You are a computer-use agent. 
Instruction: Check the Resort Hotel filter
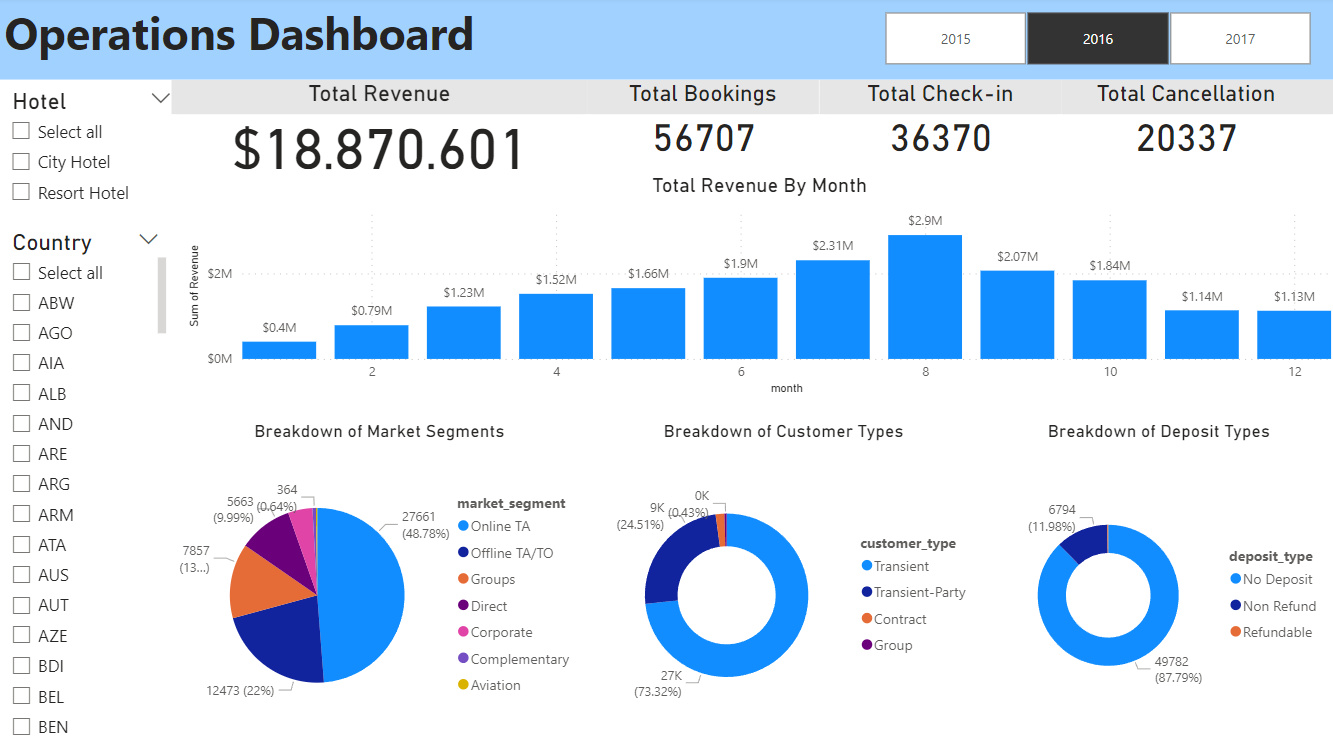pyautogui.click(x=21, y=192)
